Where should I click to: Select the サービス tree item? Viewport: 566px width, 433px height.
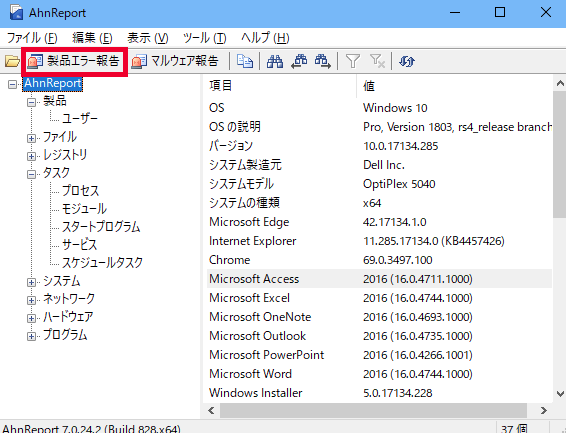[x=79, y=245]
